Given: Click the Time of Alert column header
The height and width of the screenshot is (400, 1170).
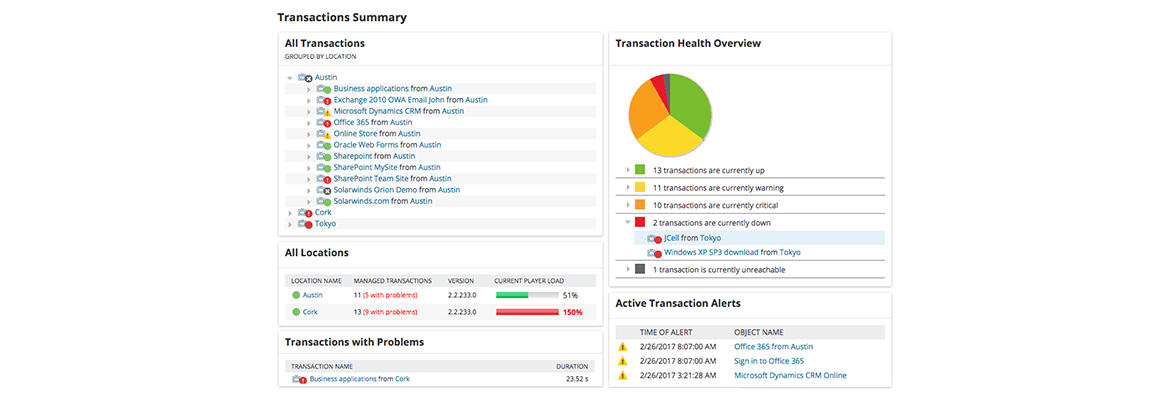Looking at the screenshot, I should coord(666,332).
